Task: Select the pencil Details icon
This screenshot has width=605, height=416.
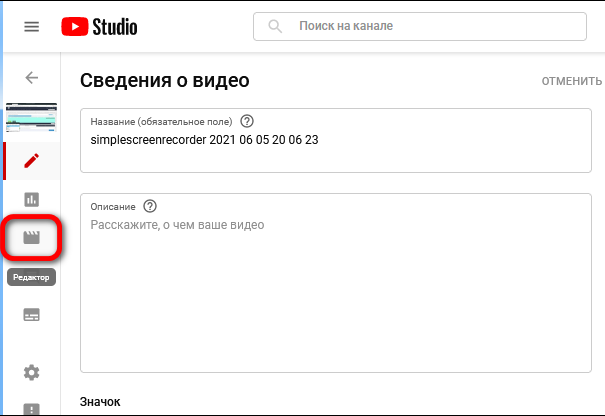Action: coord(32,161)
